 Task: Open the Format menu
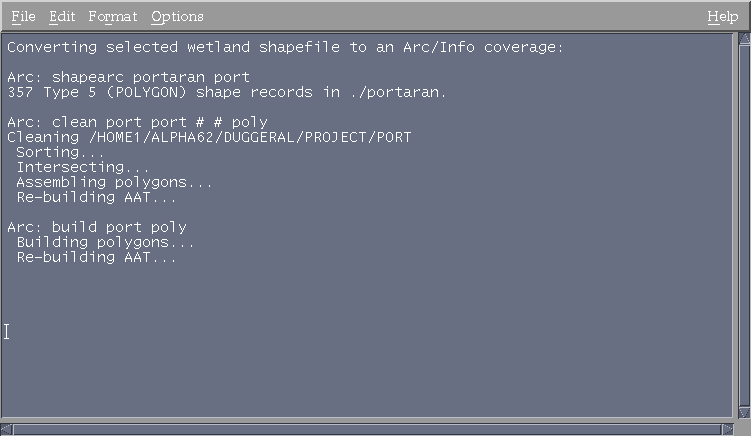pyautogui.click(x=113, y=16)
